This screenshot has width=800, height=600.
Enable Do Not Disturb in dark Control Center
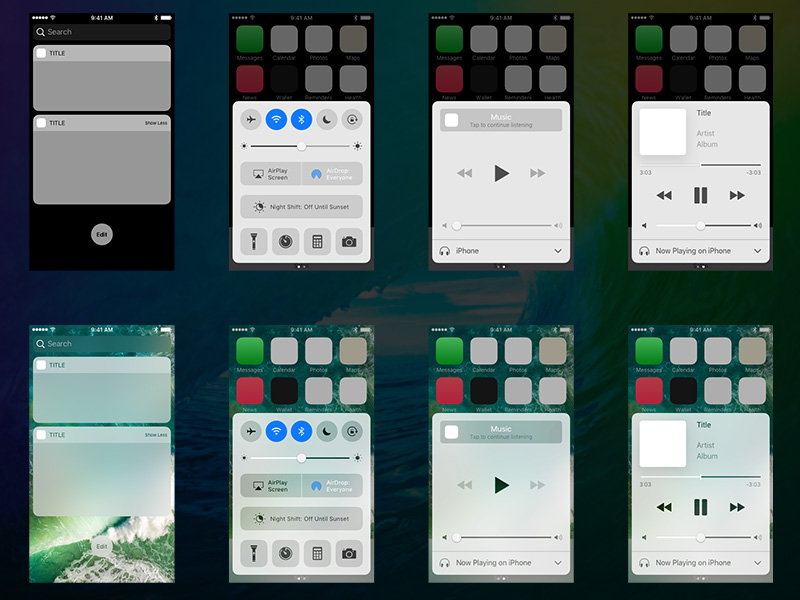click(x=327, y=119)
